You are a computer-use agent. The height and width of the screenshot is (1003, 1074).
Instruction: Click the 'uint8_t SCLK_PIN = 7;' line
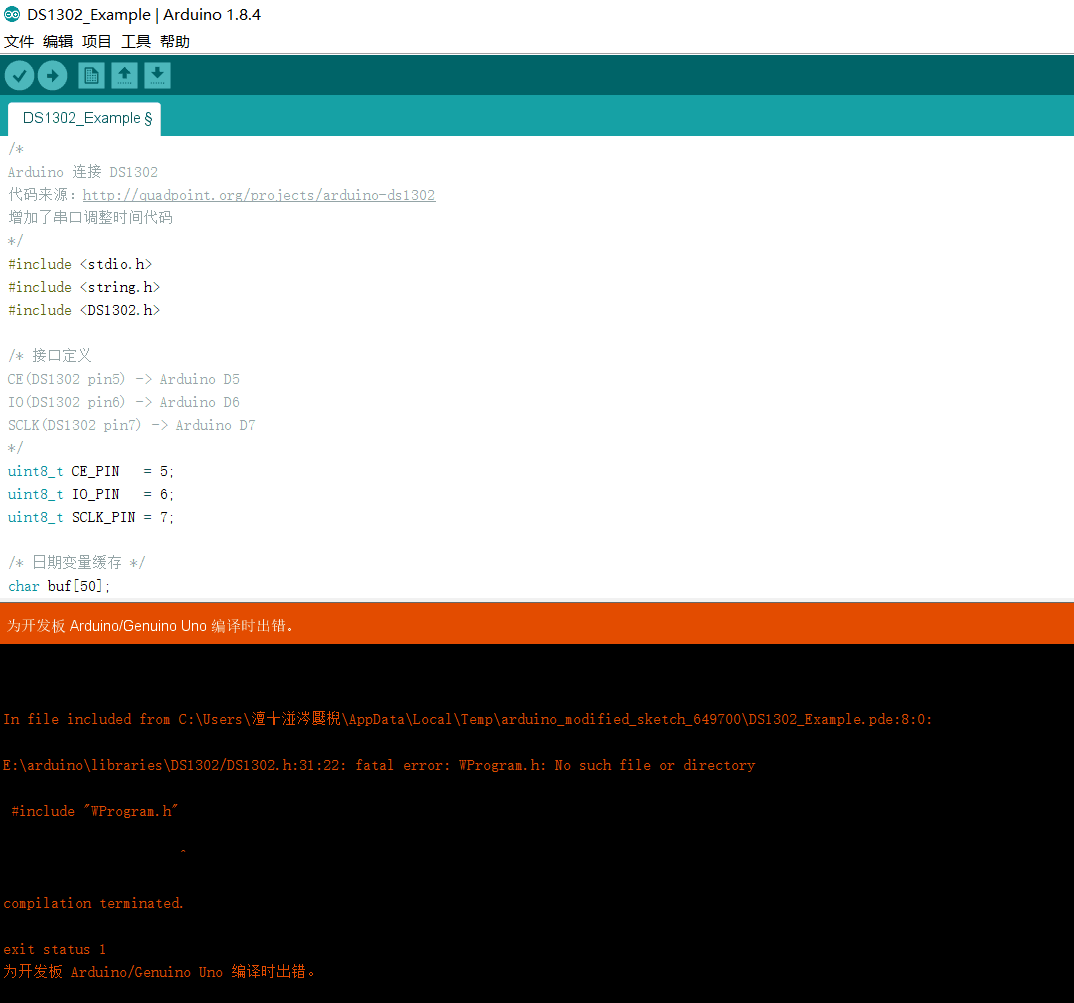tap(91, 517)
